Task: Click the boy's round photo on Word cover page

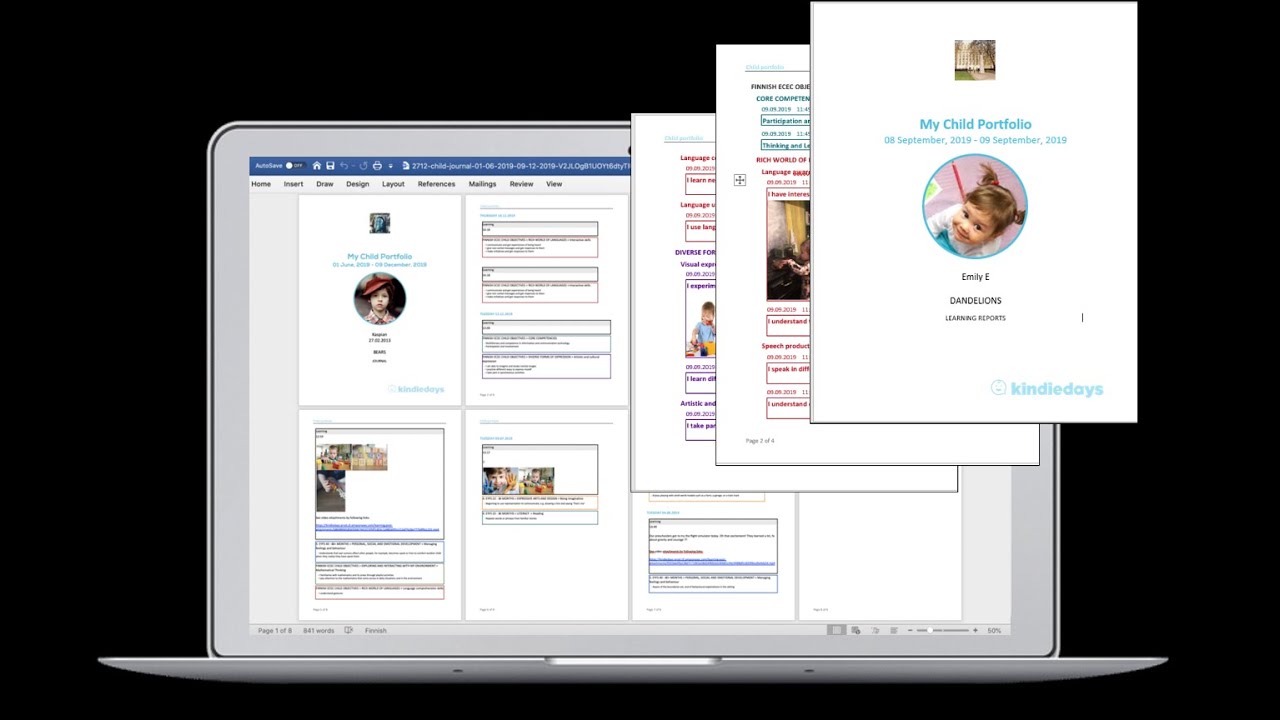Action: coord(380,299)
